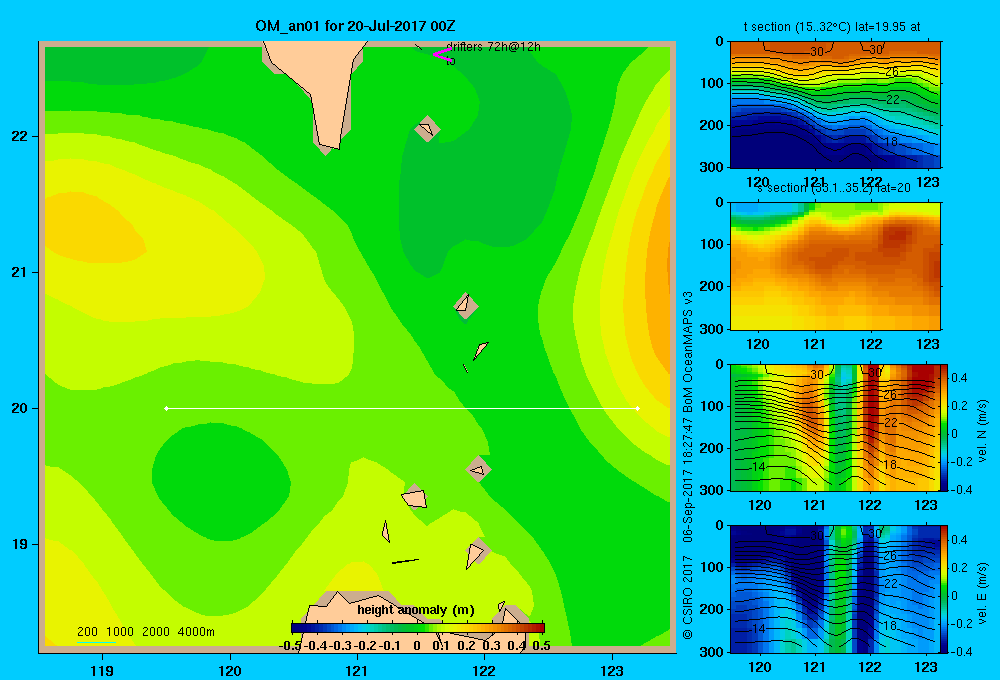Click longitude label 123 under main map
The width and height of the screenshot is (1000, 680).
(x=612, y=670)
